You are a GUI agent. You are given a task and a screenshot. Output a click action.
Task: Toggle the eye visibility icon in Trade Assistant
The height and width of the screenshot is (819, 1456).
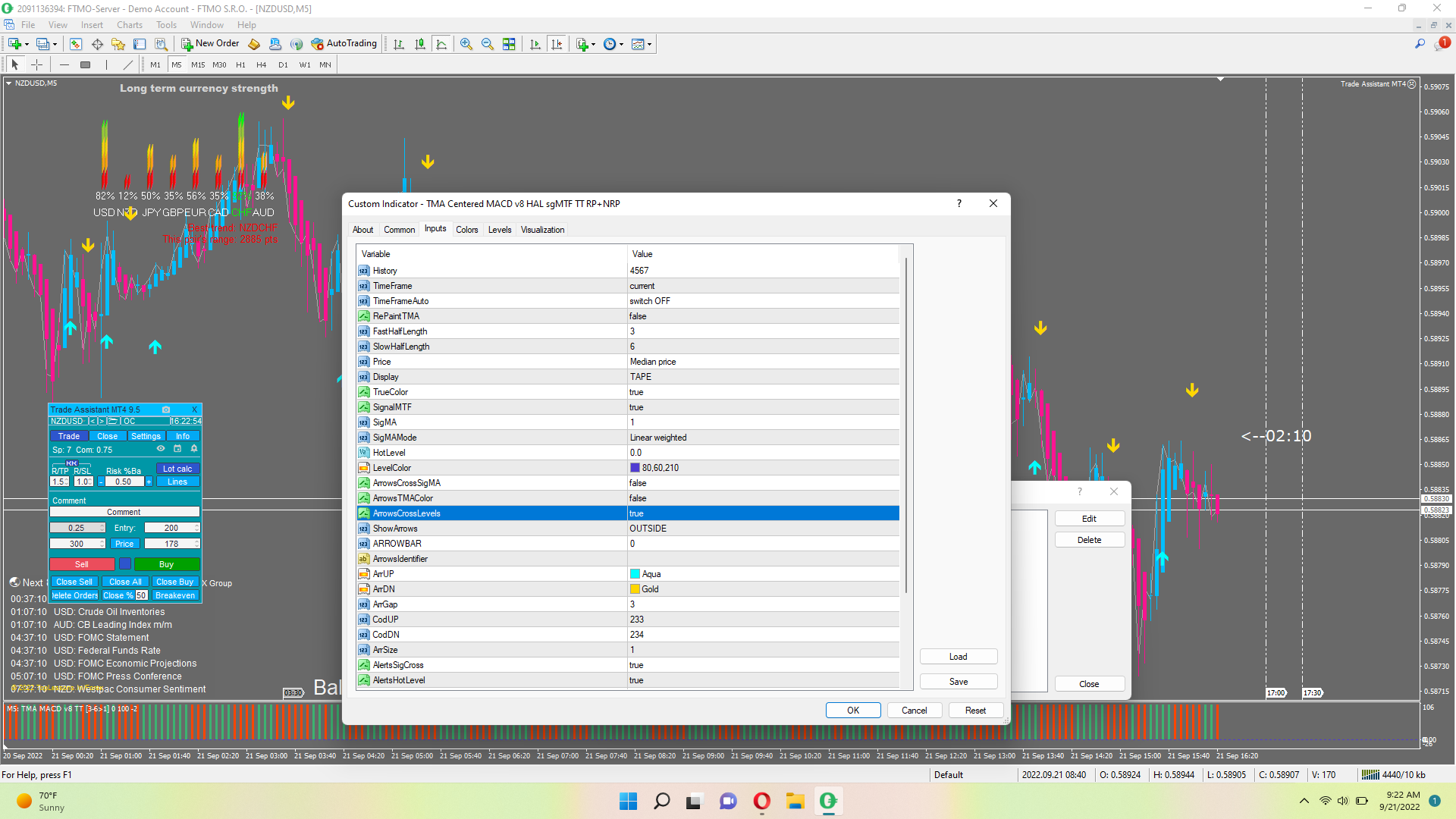pyautogui.click(x=161, y=449)
